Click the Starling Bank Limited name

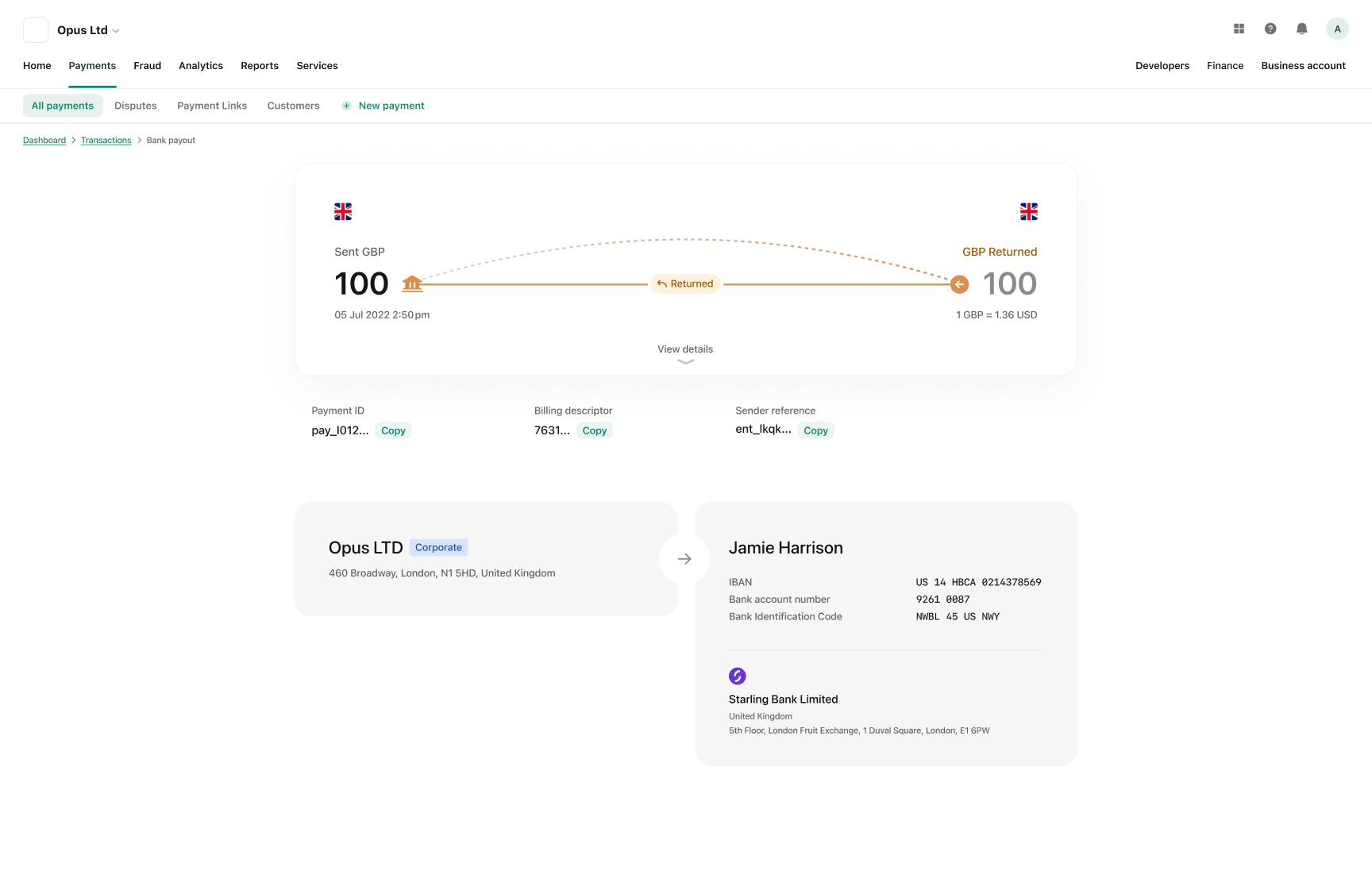click(x=784, y=700)
